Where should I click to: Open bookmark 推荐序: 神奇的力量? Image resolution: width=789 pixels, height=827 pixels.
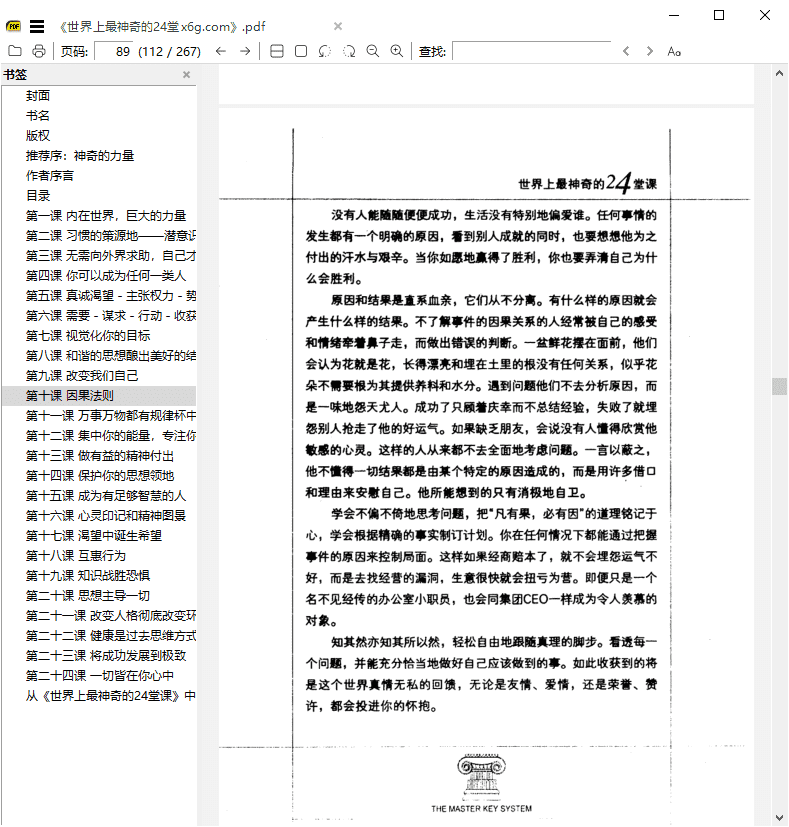point(80,156)
